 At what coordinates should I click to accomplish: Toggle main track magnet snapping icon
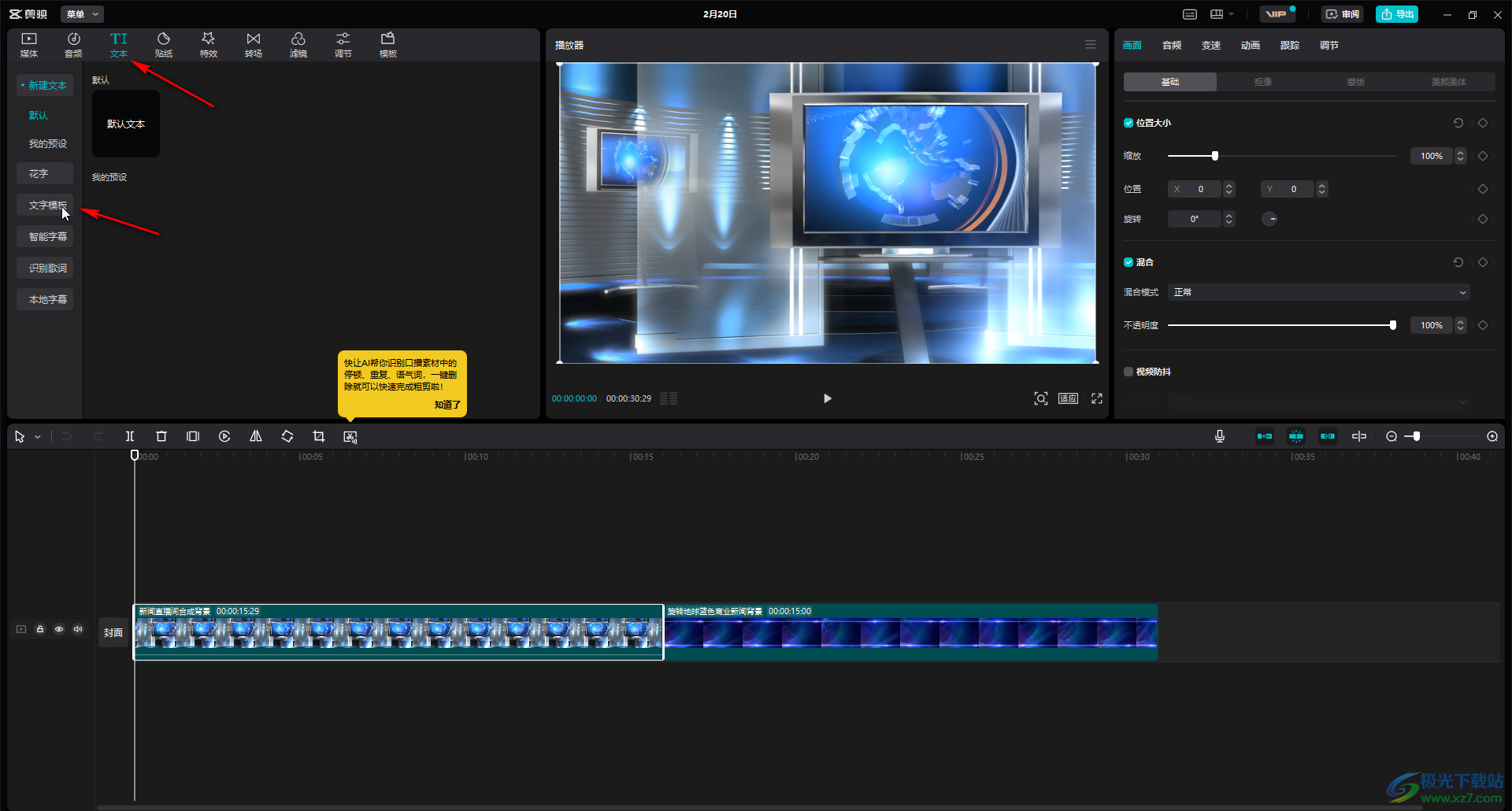(1265, 436)
